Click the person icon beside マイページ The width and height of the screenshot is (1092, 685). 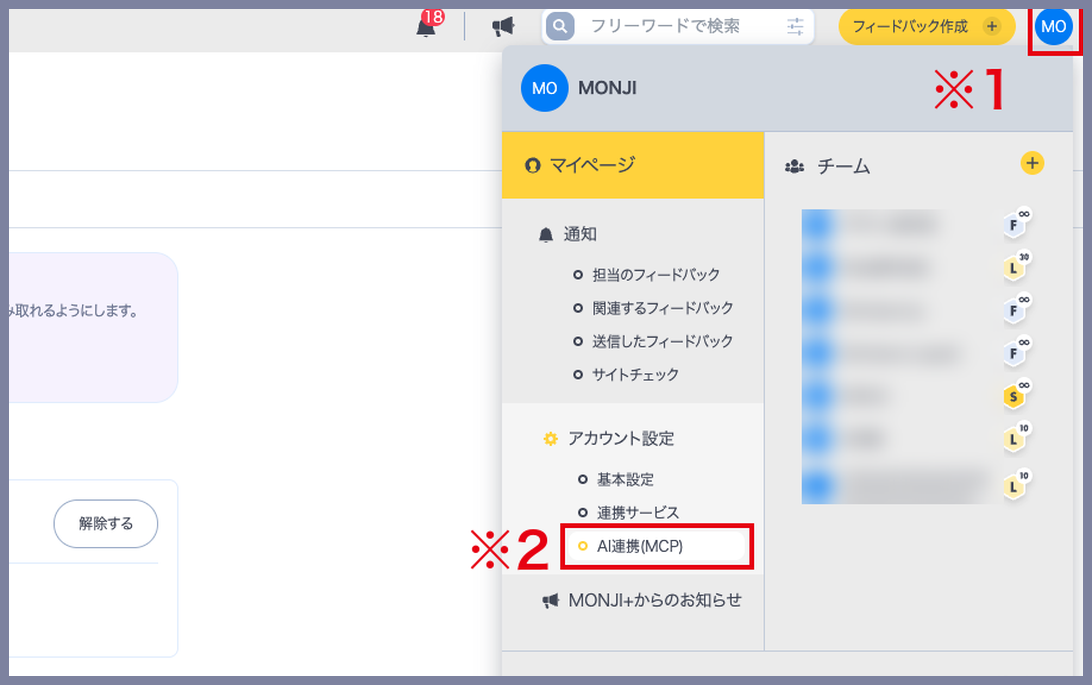pos(533,166)
